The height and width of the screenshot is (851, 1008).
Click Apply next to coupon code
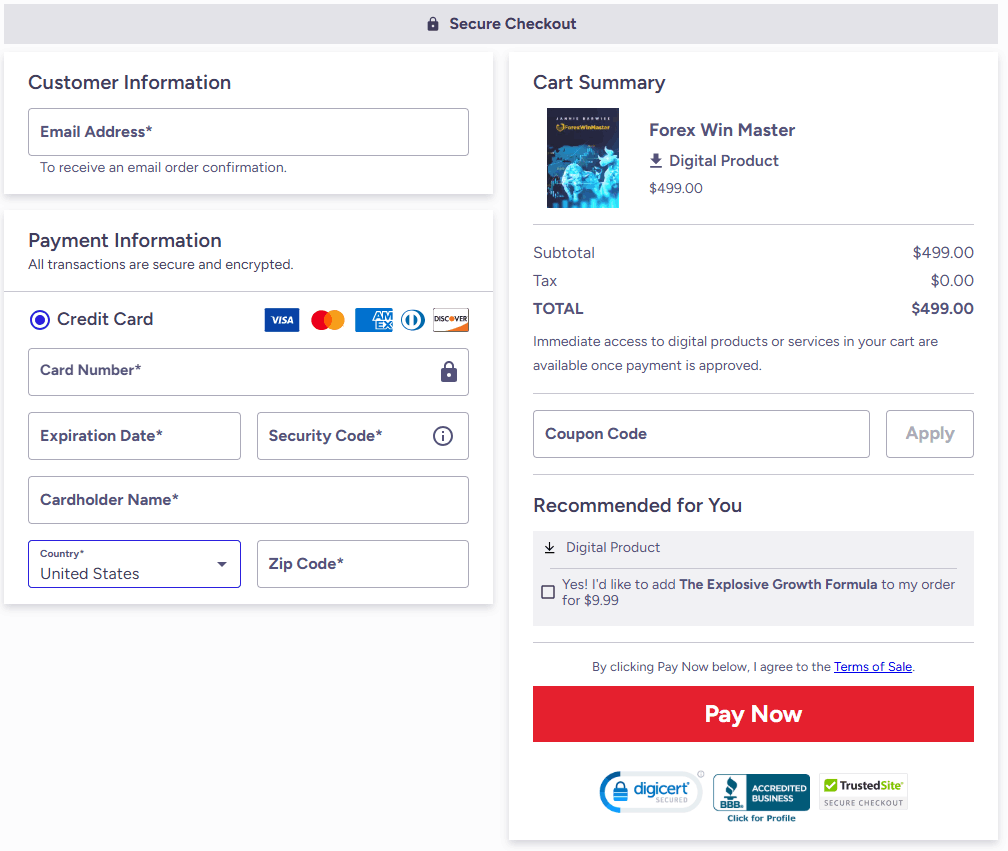pos(929,434)
